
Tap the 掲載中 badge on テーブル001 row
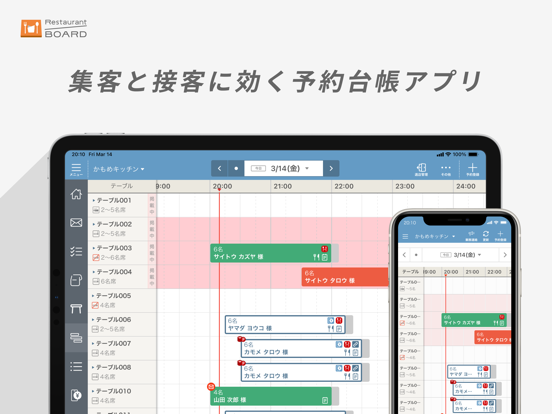[152, 205]
